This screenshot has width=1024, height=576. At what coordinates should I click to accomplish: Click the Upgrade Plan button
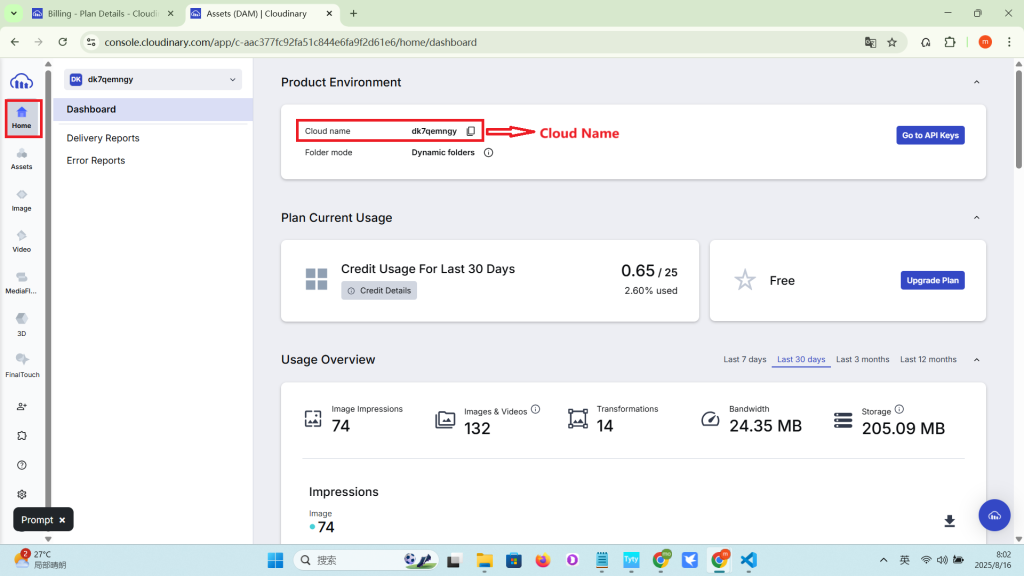click(x=933, y=280)
